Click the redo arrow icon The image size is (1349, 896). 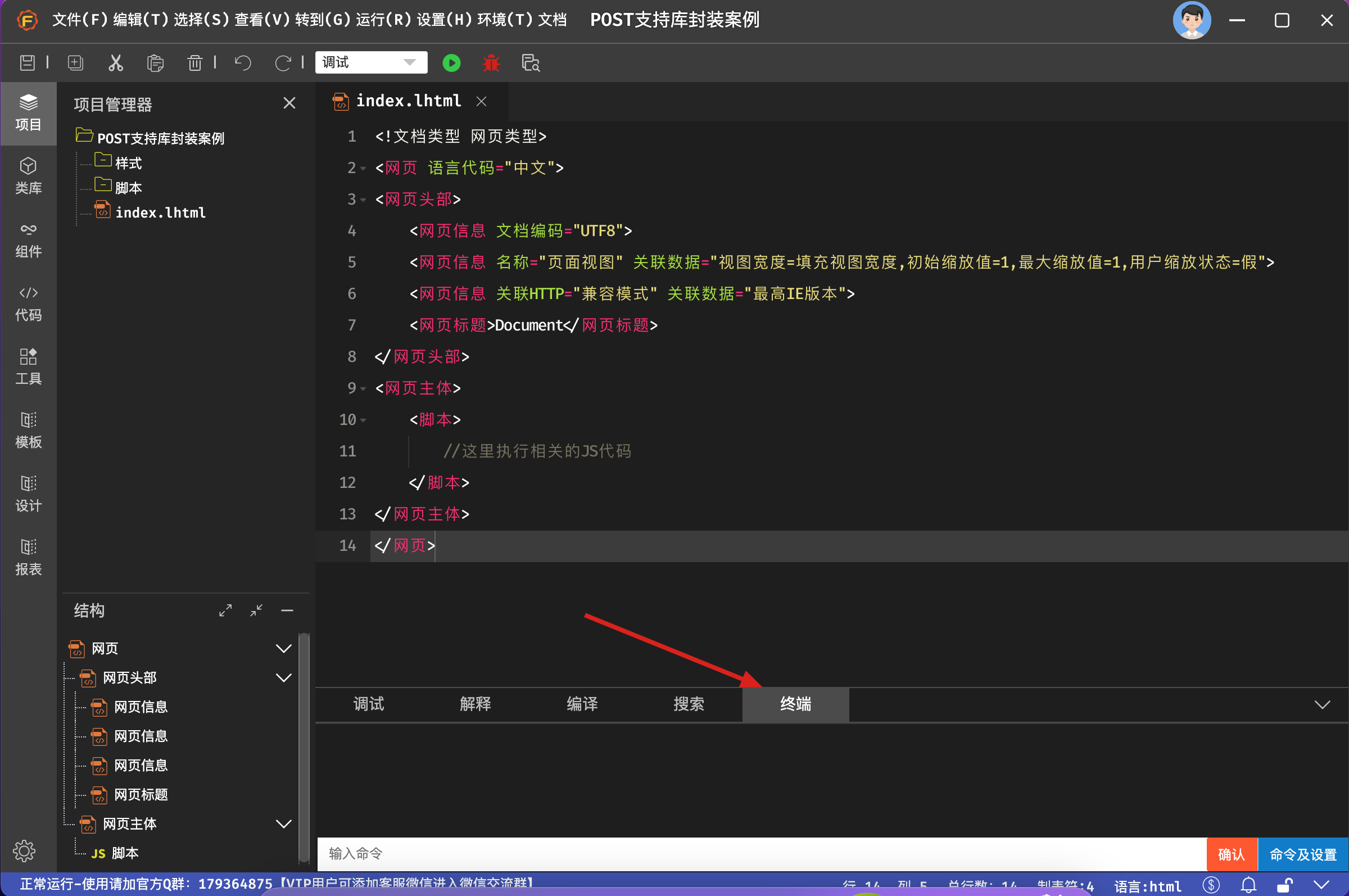point(283,63)
